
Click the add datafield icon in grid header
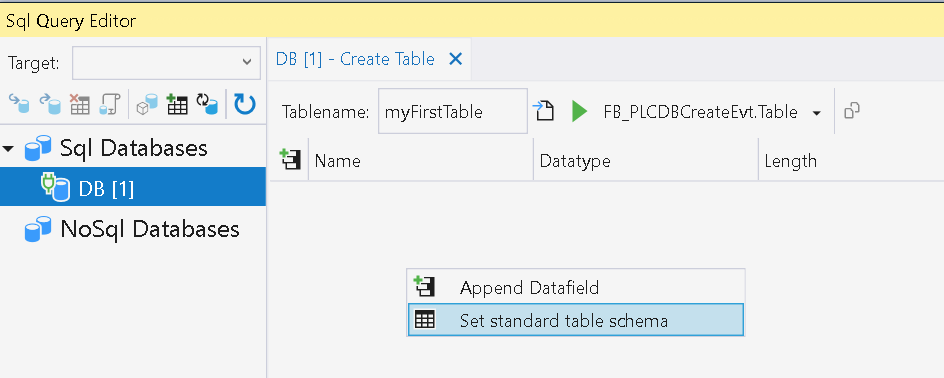pyautogui.click(x=290, y=160)
